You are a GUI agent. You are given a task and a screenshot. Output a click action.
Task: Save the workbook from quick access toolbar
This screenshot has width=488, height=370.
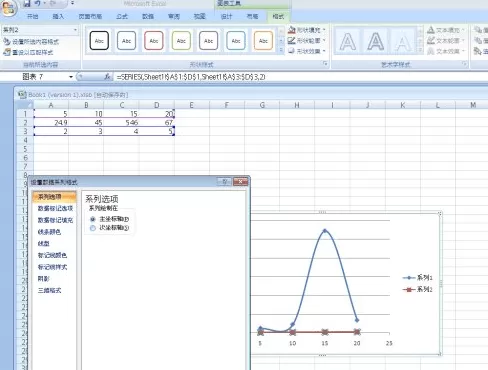[x=27, y=4]
